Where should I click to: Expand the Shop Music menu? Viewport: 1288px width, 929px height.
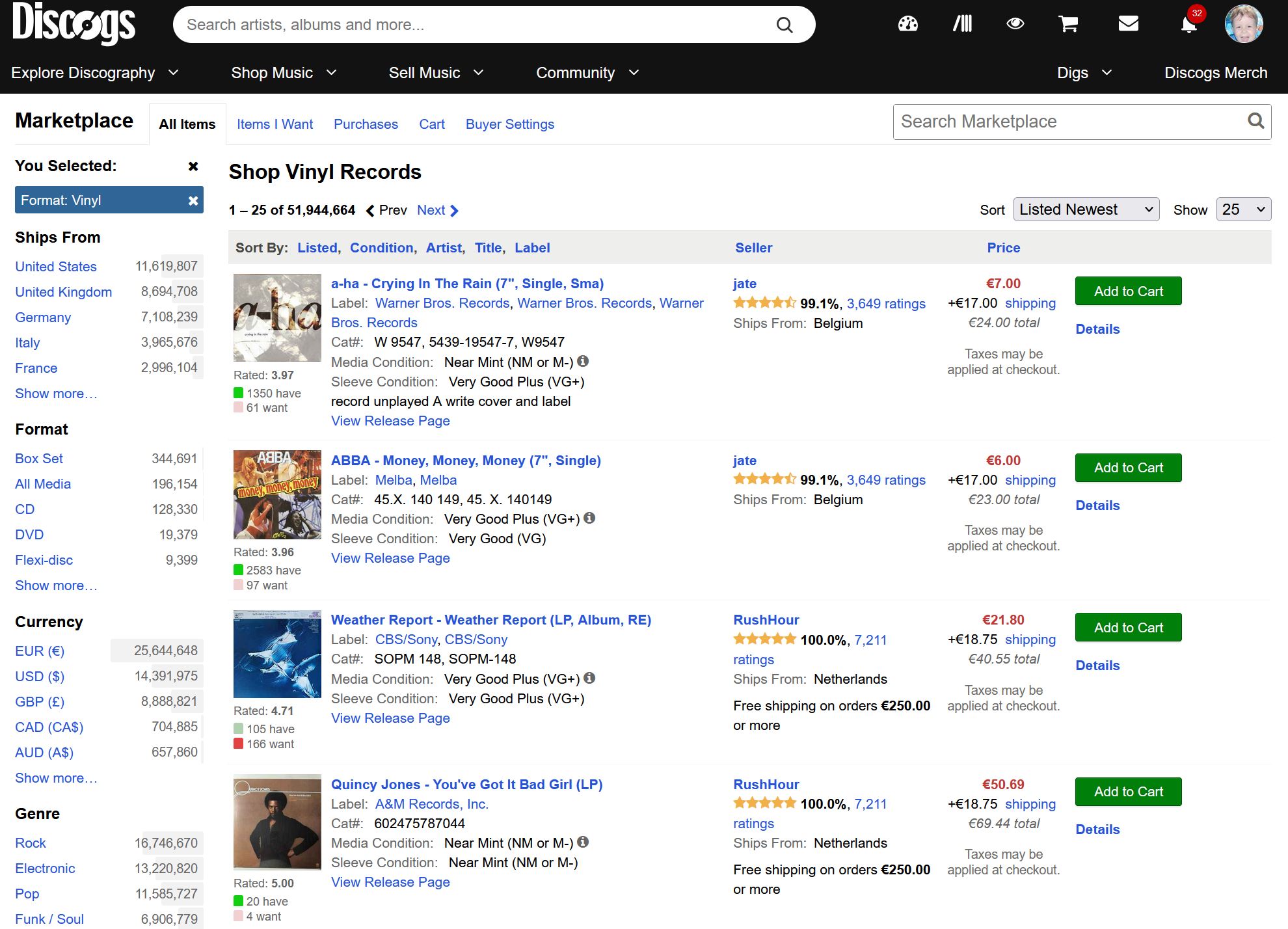coord(284,73)
